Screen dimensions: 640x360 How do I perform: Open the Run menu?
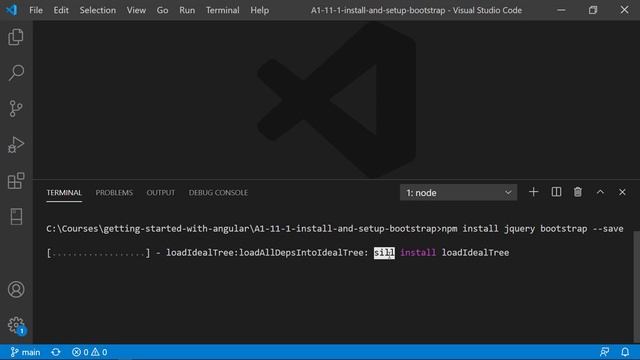tap(187, 10)
